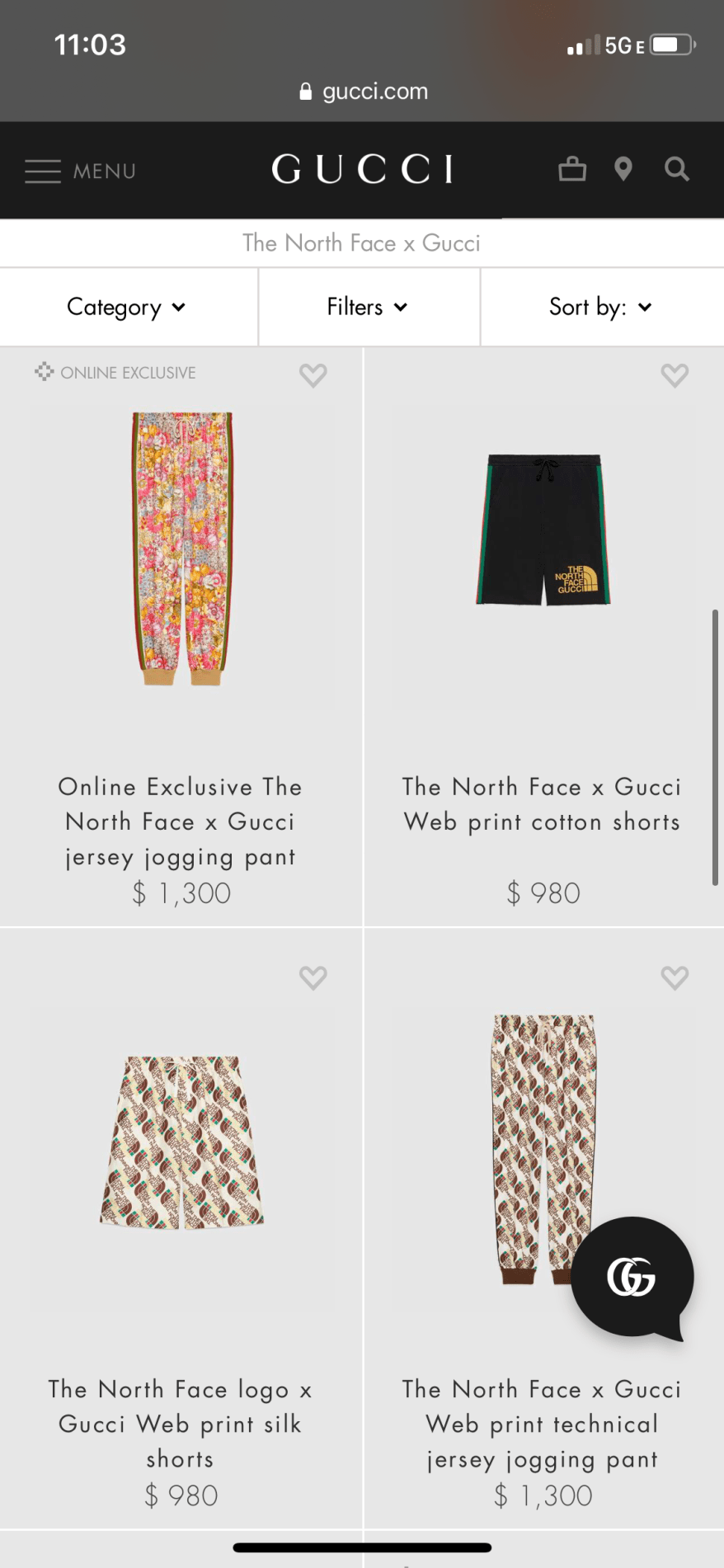Click the Gucci logo
Viewport: 724px width, 1568px height.
click(362, 169)
